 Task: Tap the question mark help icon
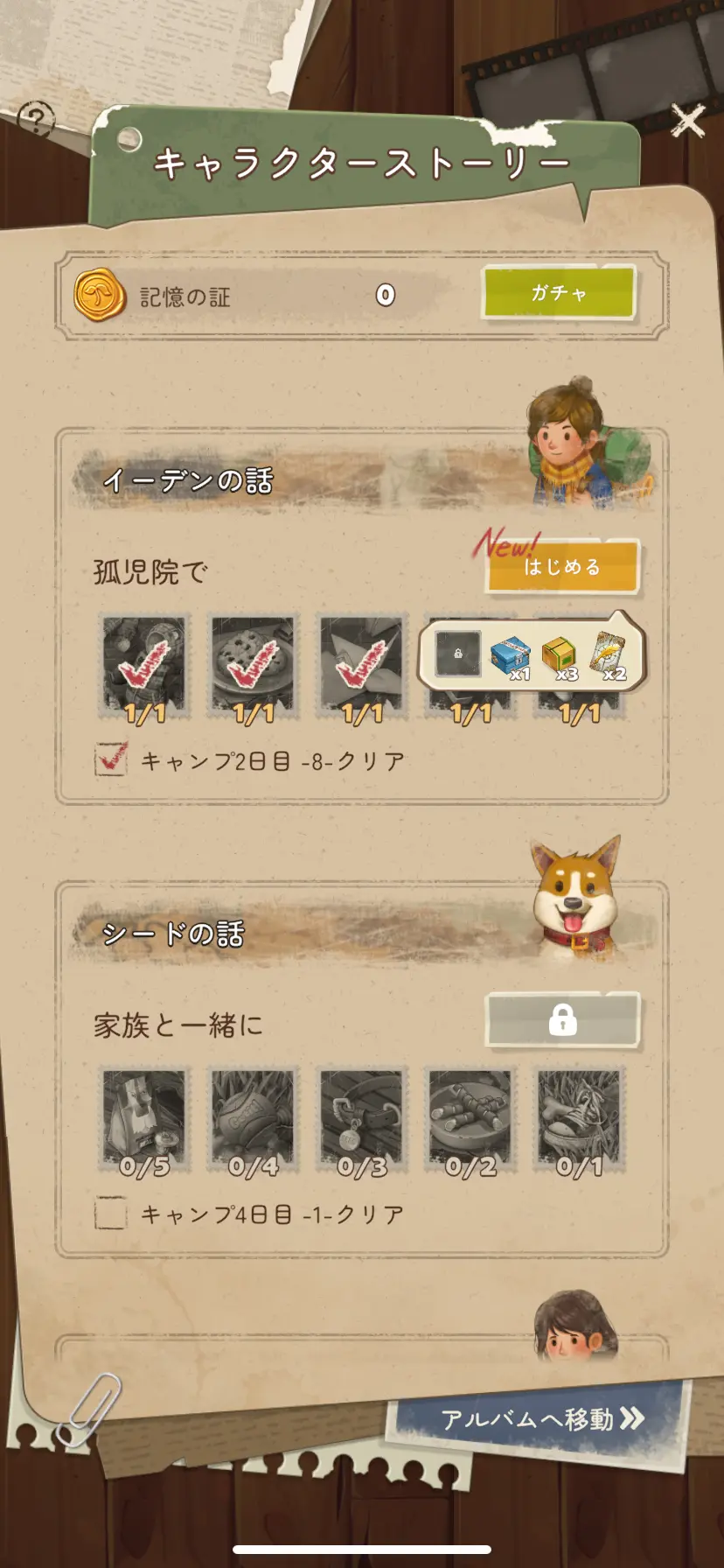coord(36,118)
